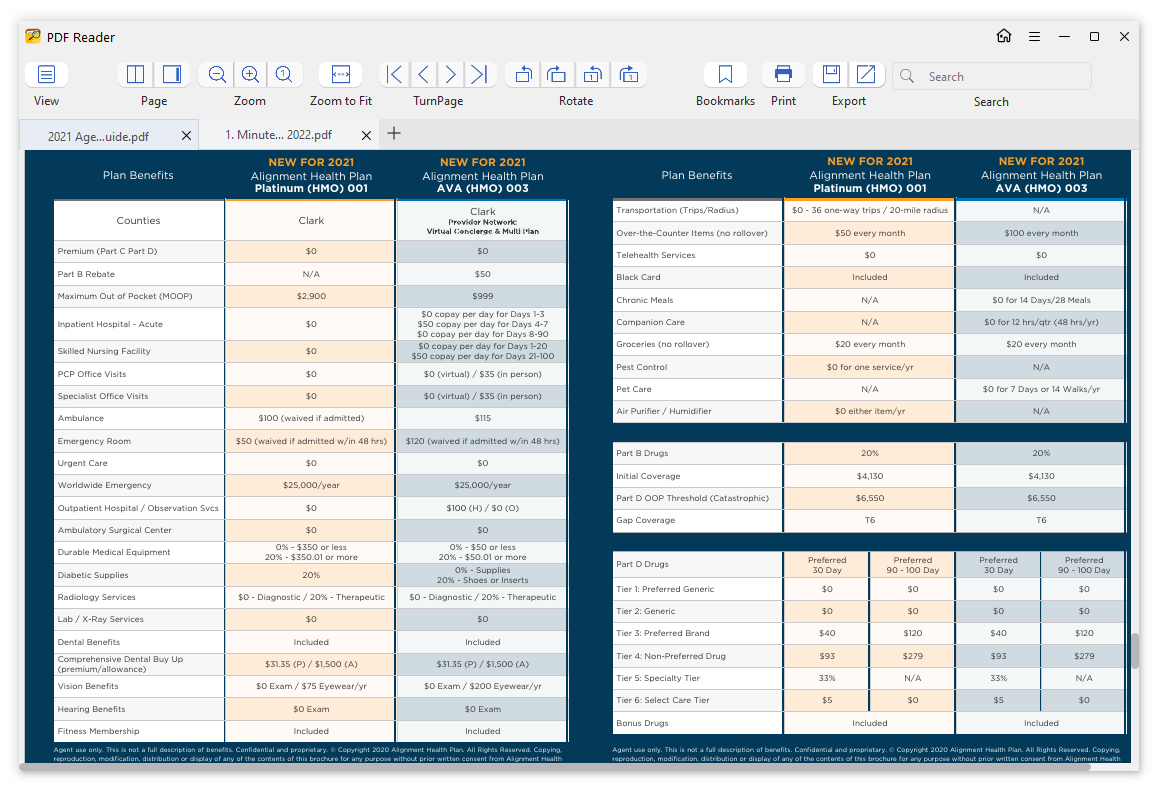Viewport: 1156px width, 788px height.
Task: Click the 'Companion Care' row label
Action: [650, 322]
